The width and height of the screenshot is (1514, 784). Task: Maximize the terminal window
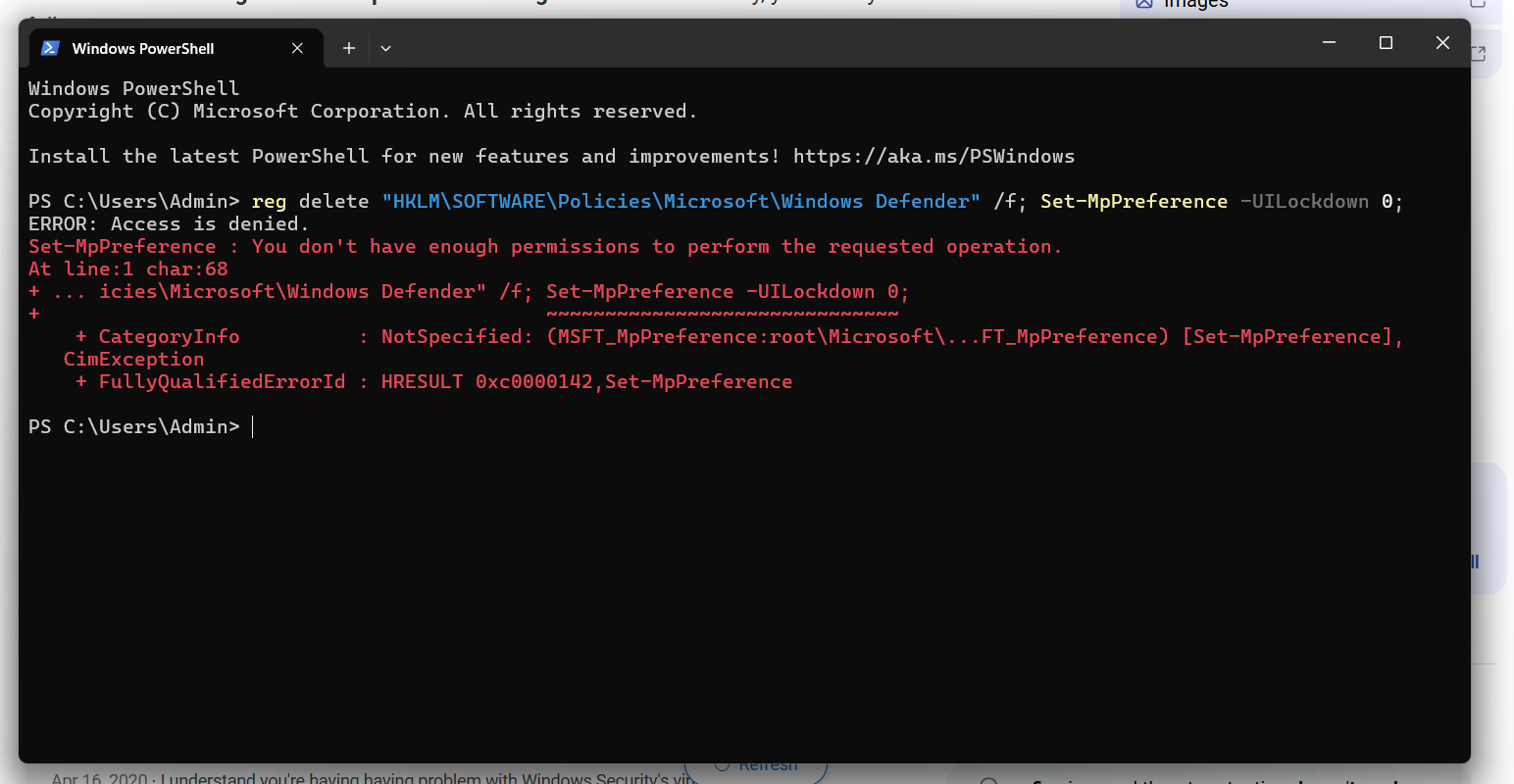coord(1386,42)
